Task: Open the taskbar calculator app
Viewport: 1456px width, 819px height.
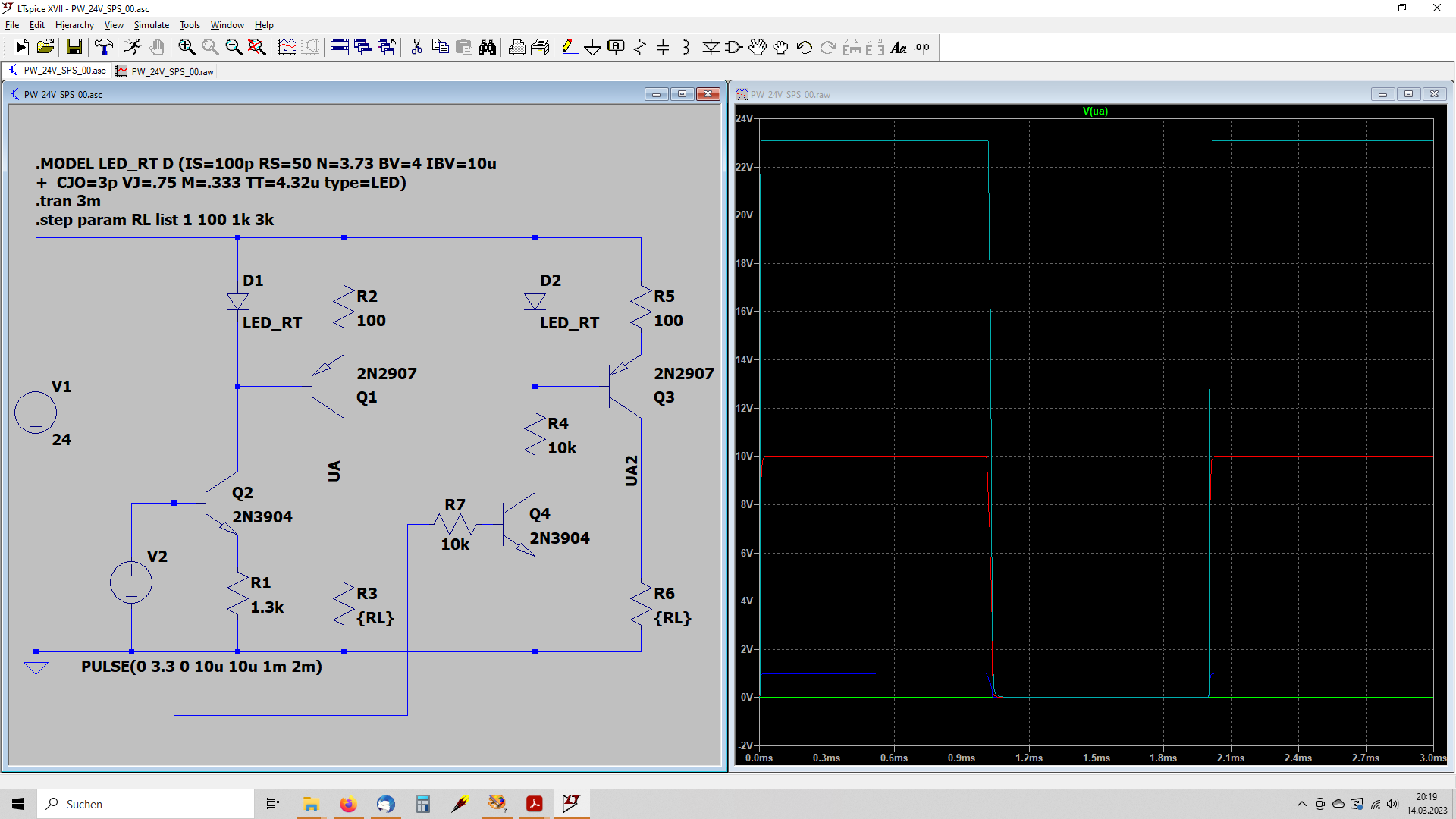Action: (422, 804)
